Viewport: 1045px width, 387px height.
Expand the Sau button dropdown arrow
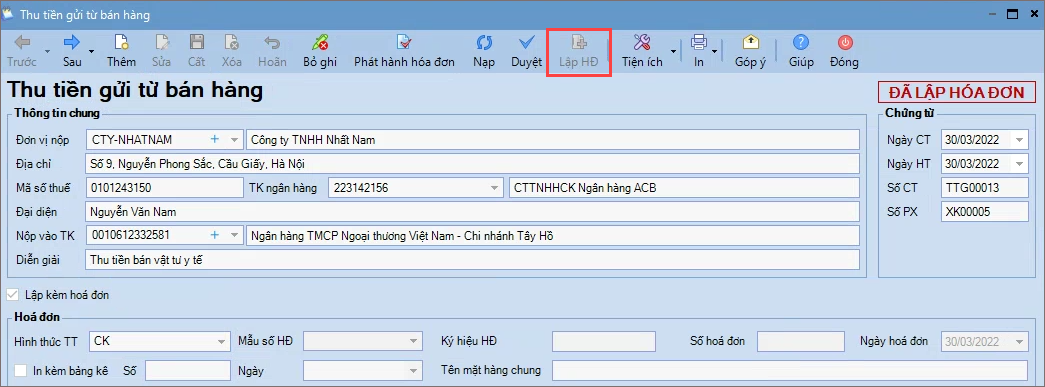point(91,51)
